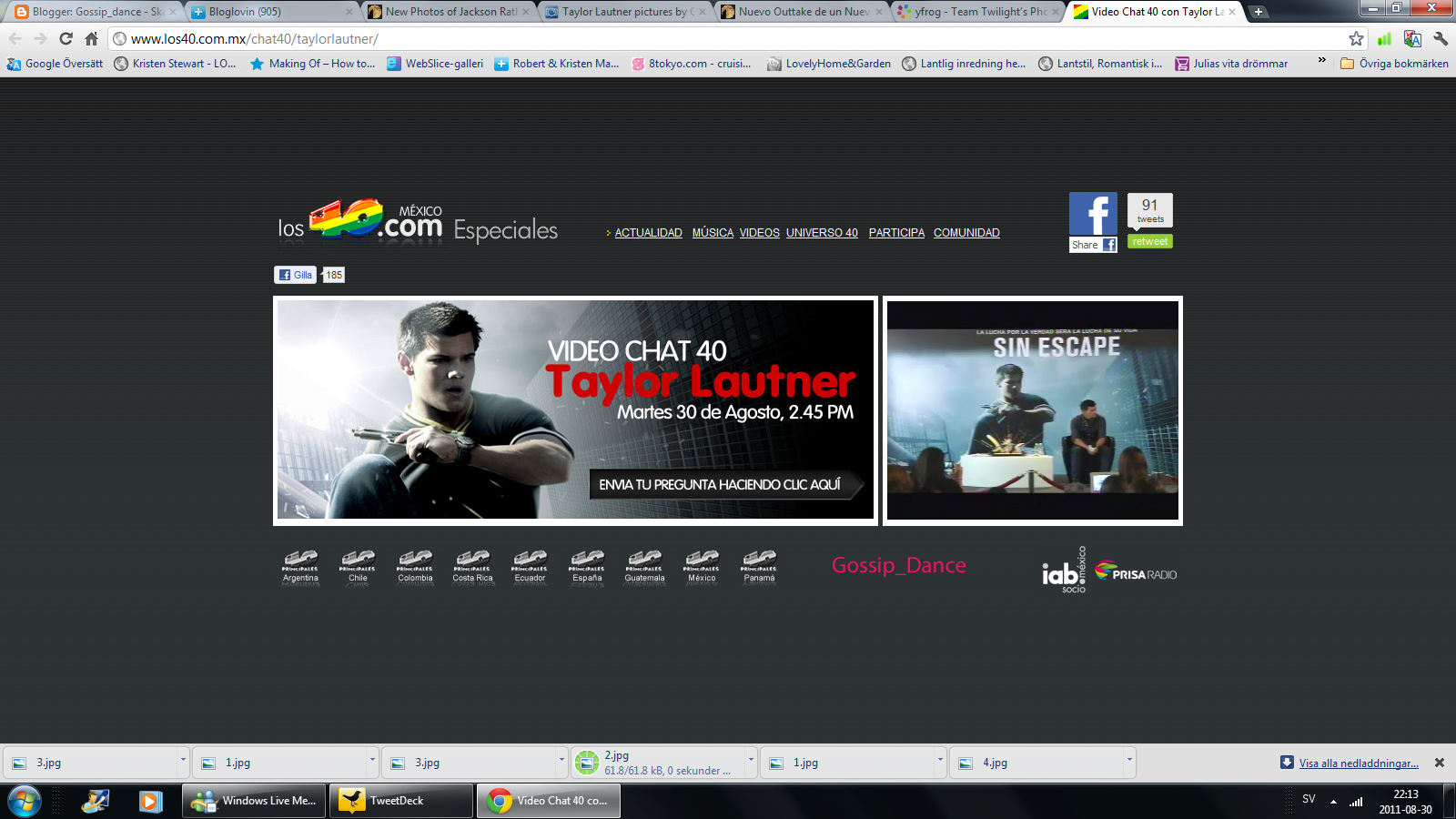Open the Costa Rica Principales station icon

coord(472,566)
